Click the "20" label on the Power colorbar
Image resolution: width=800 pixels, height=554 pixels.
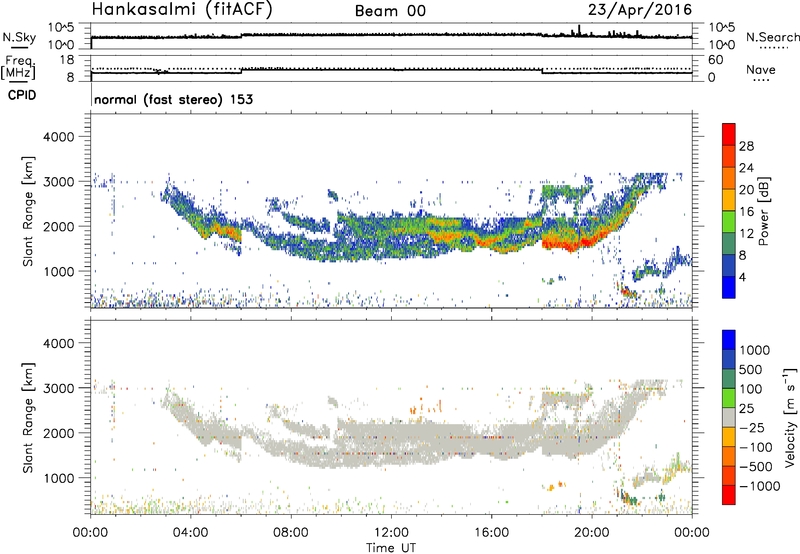pos(746,190)
